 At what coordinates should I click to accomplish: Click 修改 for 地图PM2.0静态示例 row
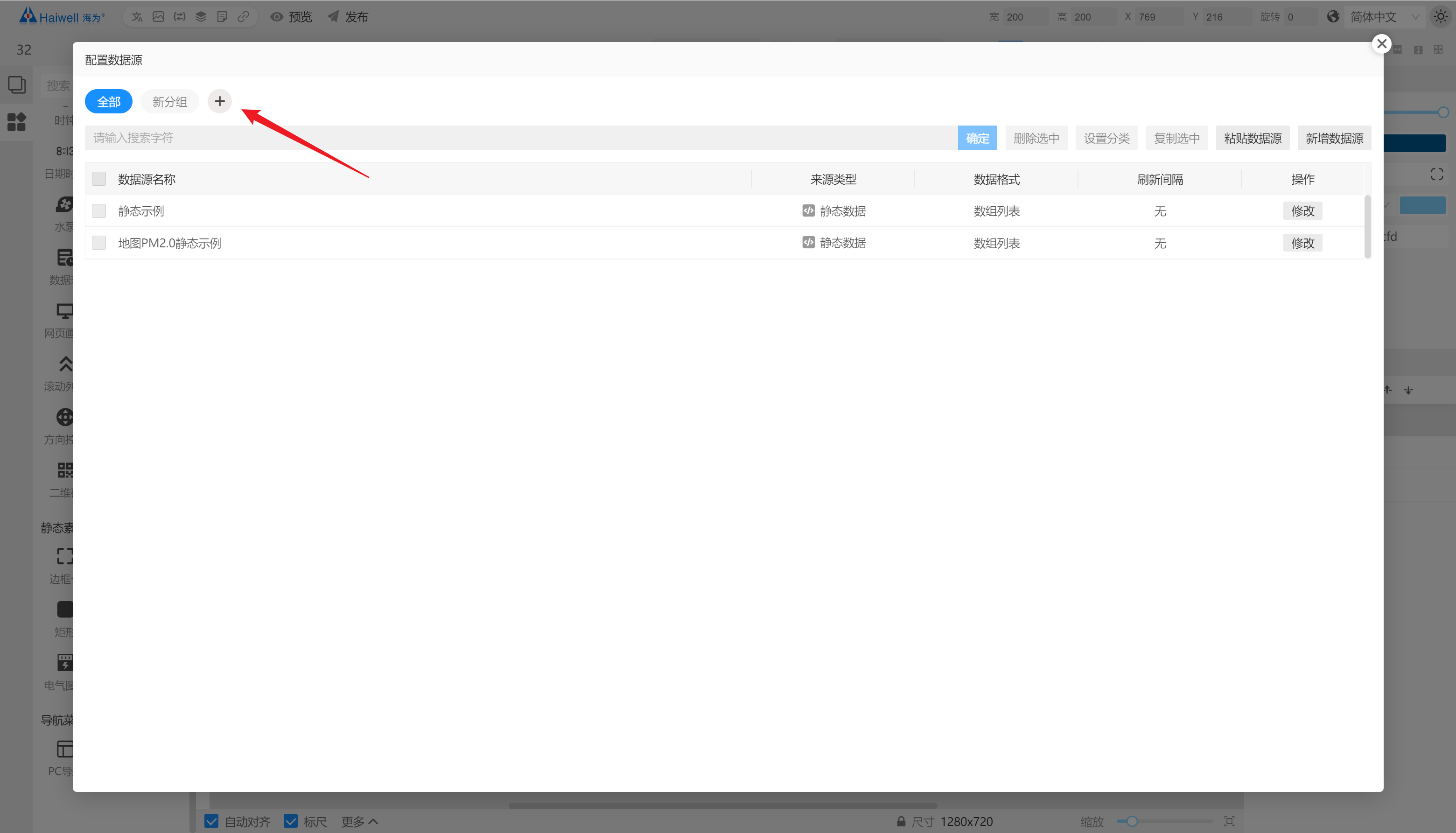coord(1302,243)
